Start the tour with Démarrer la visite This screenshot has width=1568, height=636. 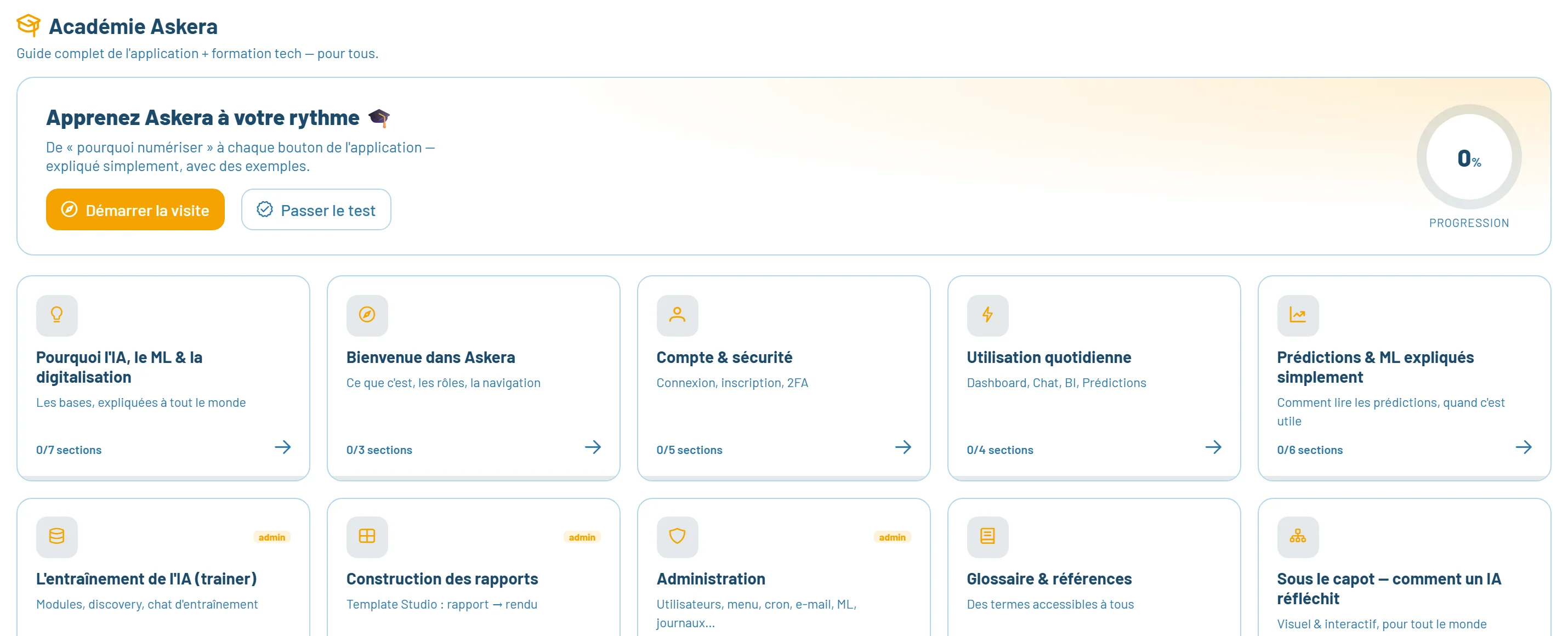[x=135, y=209]
